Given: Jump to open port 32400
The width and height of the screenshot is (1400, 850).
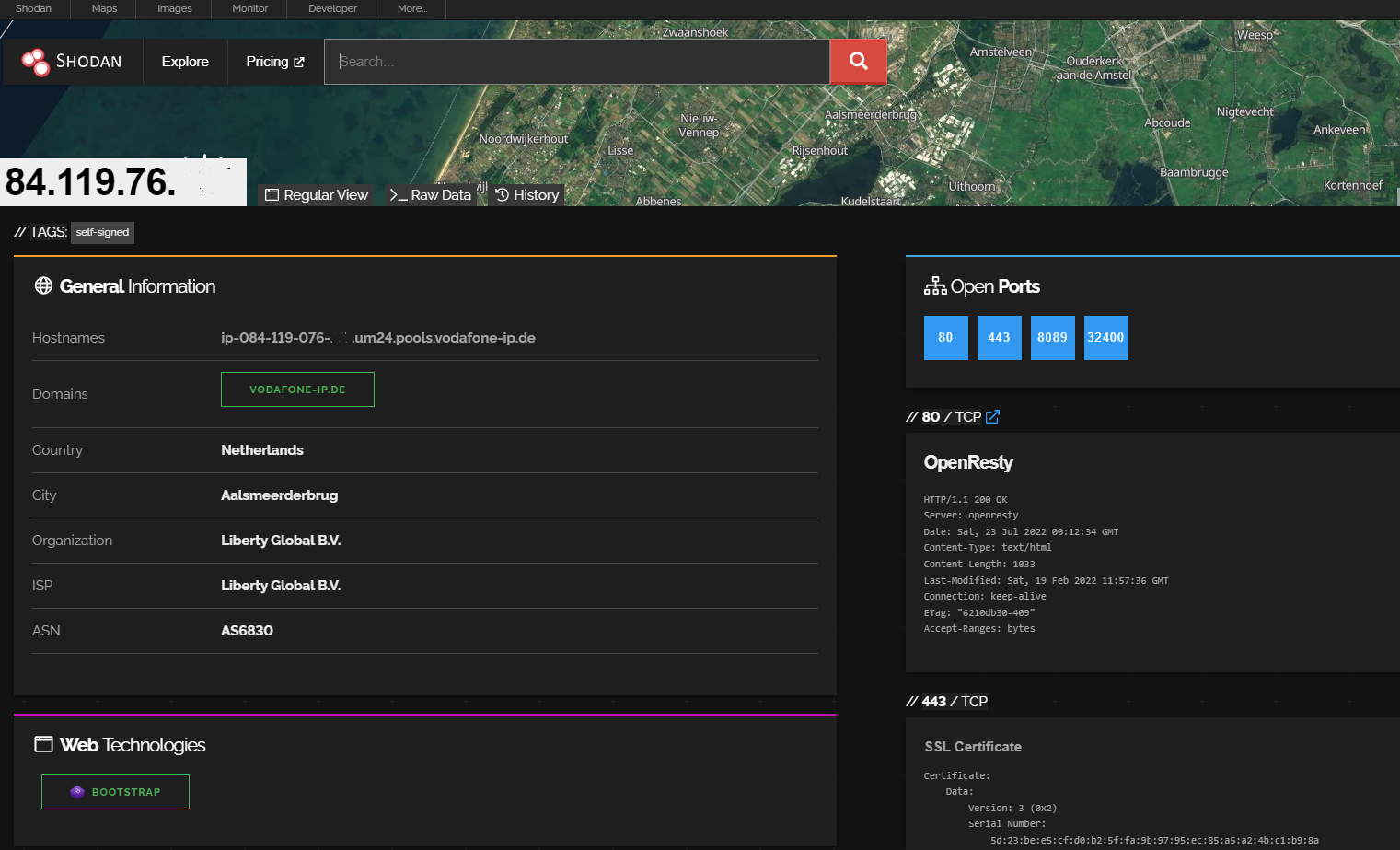Looking at the screenshot, I should click(1105, 338).
